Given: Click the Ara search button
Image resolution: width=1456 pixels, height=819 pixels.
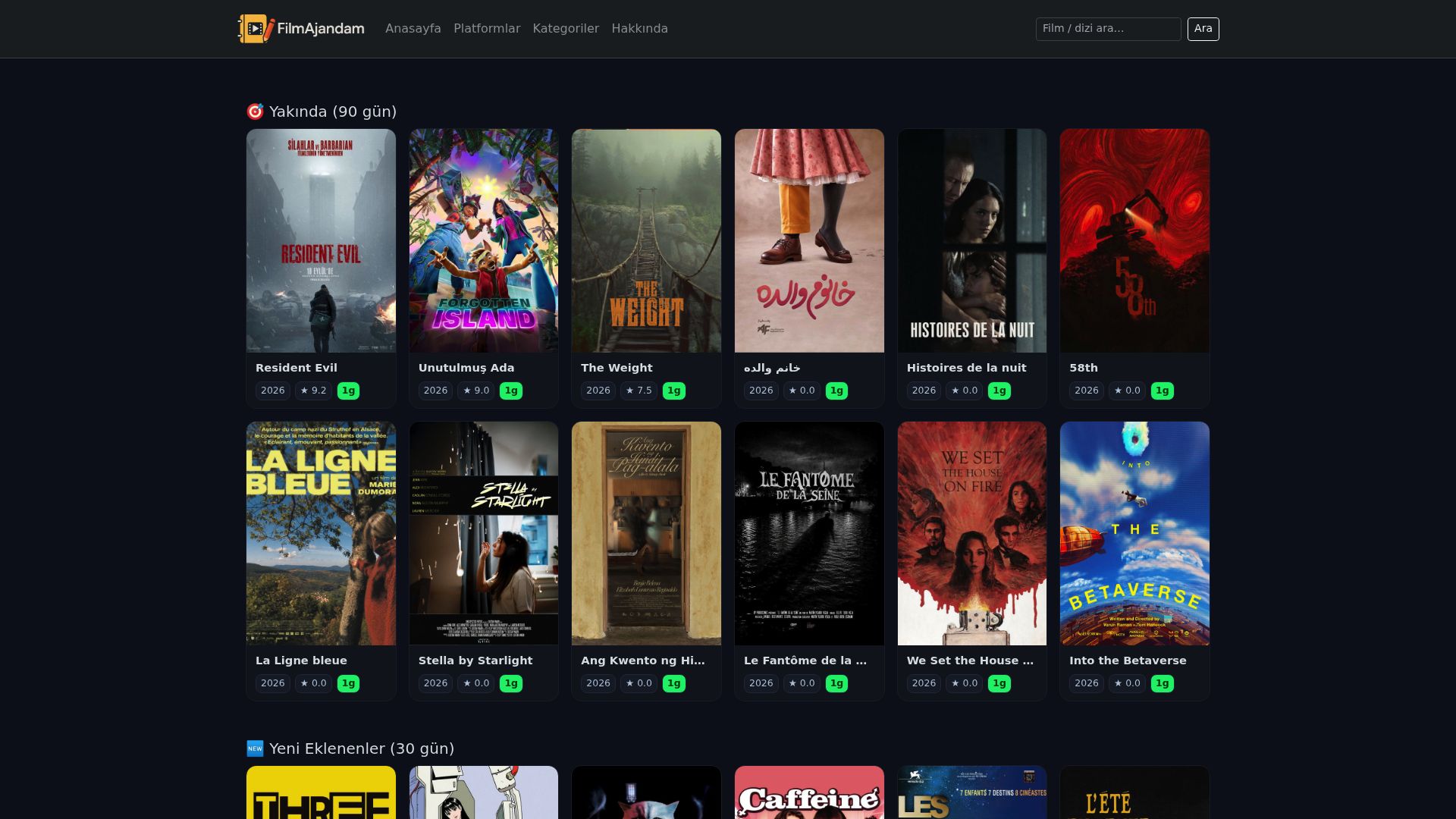Looking at the screenshot, I should coord(1203,29).
